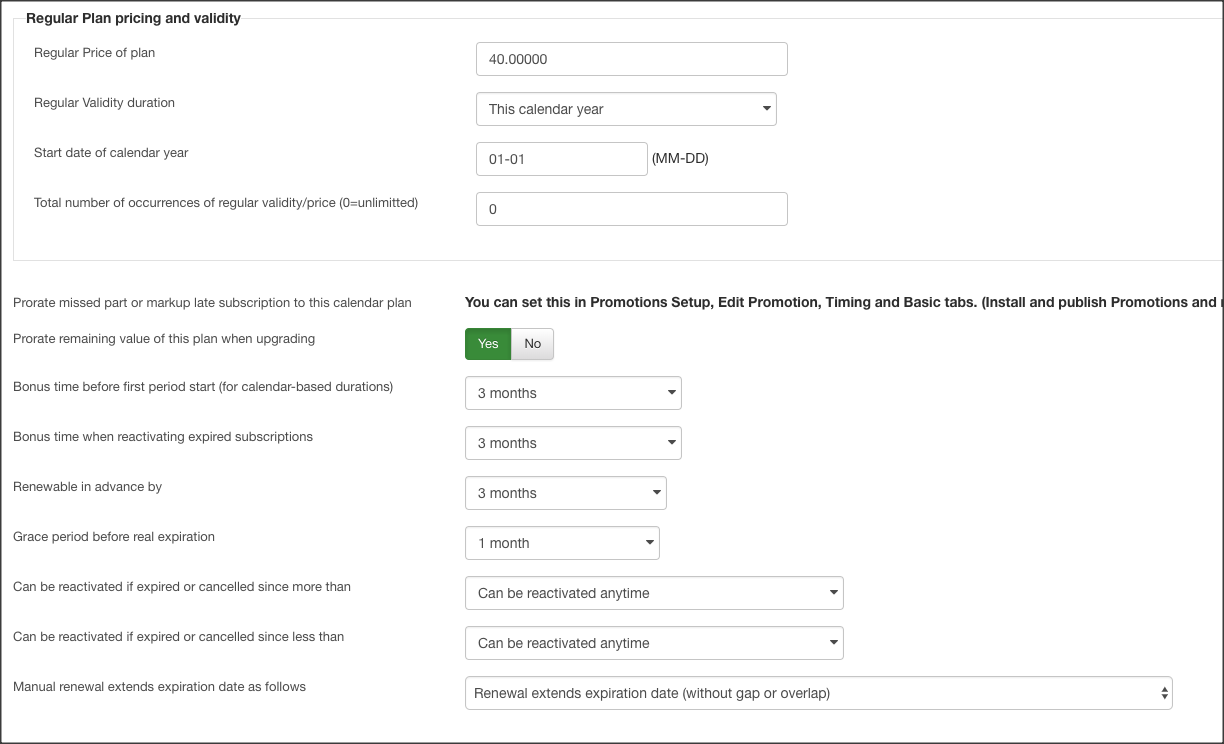
Task: Open Grace period before real expiration dropdown
Action: click(562, 543)
